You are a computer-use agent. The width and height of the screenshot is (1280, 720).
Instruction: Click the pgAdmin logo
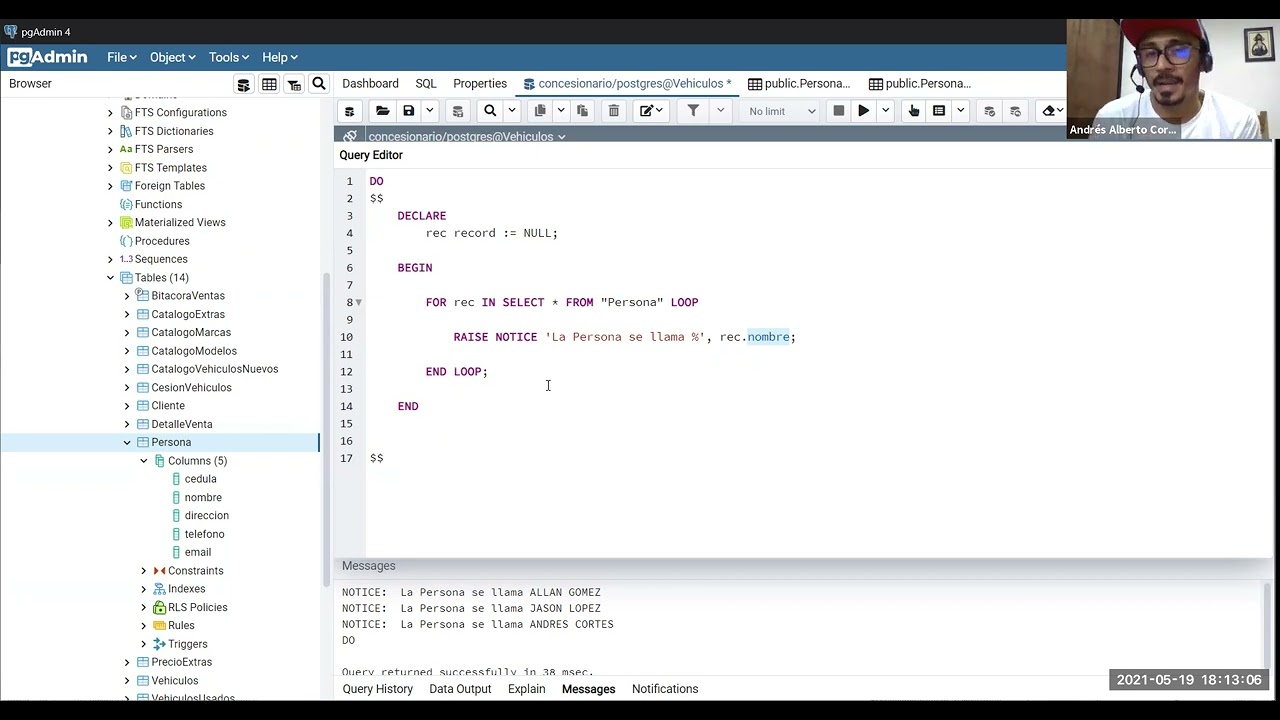click(x=47, y=57)
